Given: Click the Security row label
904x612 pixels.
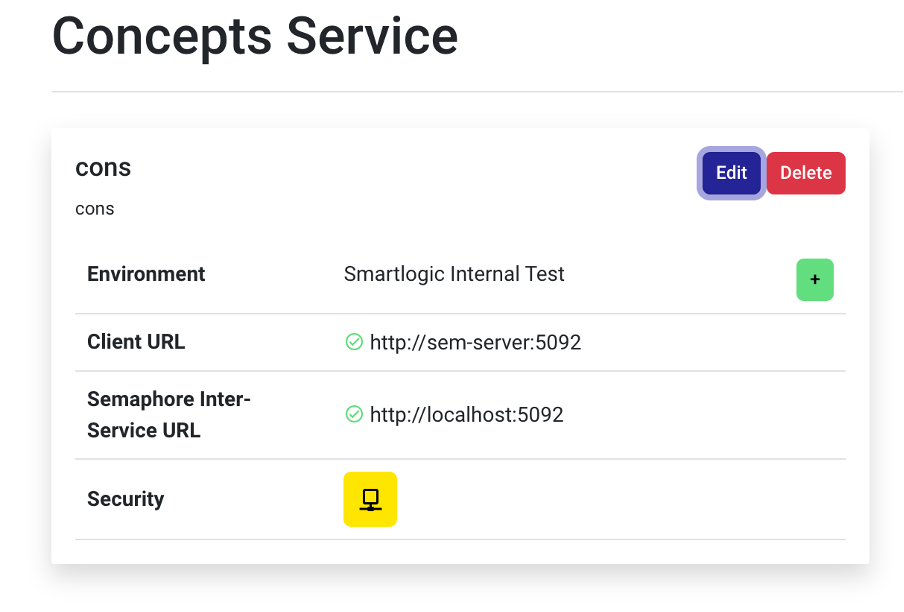Looking at the screenshot, I should click(x=125, y=499).
